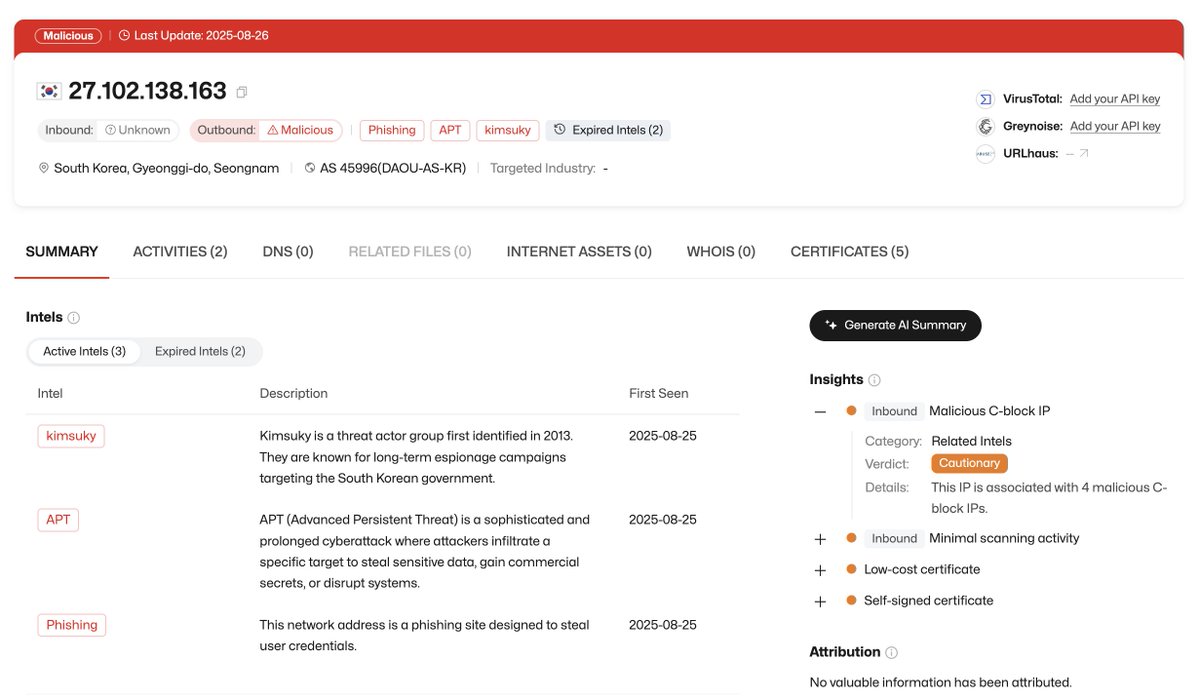Click AS 45996(DAOU-AS-KR) text
The width and height of the screenshot is (1200, 699).
pyautogui.click(x=393, y=168)
